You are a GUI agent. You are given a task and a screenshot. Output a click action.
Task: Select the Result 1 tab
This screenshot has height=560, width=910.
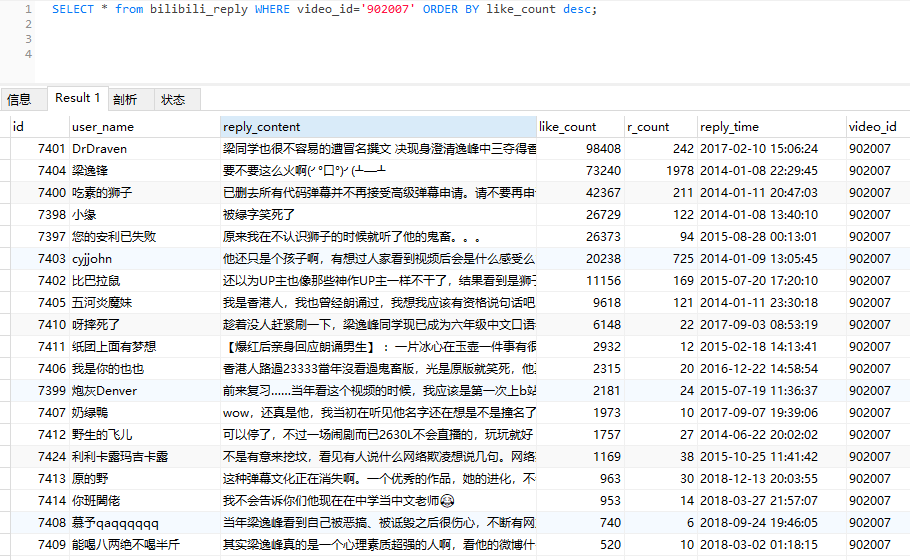[x=77, y=98]
